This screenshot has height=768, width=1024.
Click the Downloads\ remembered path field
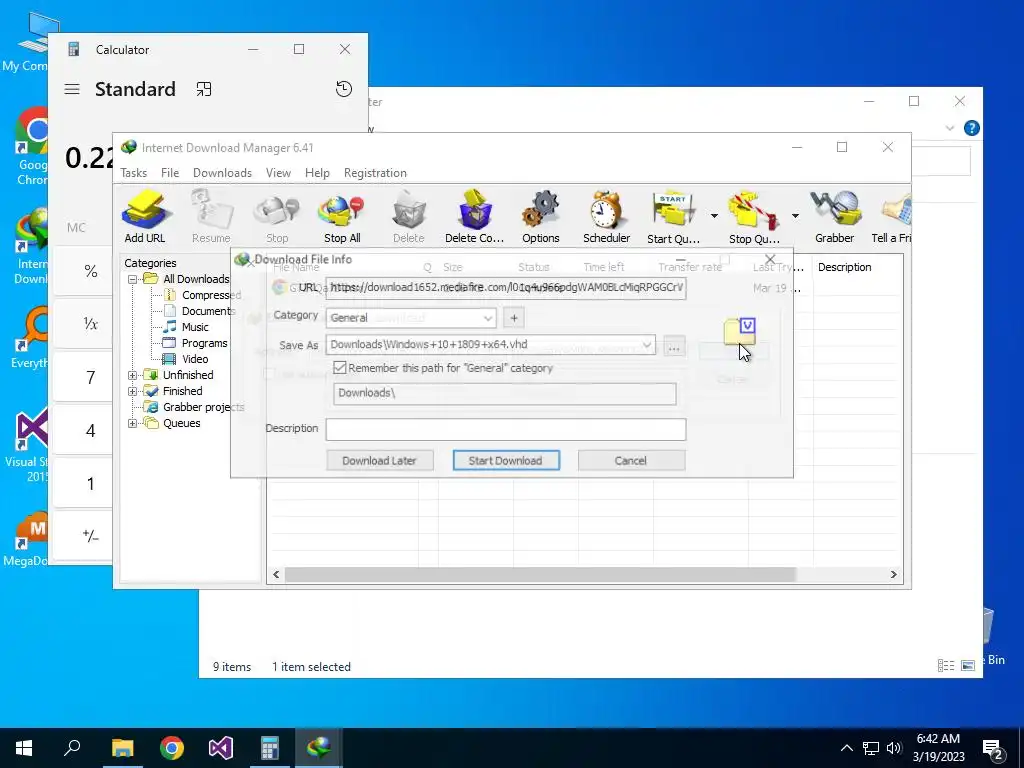(x=505, y=393)
